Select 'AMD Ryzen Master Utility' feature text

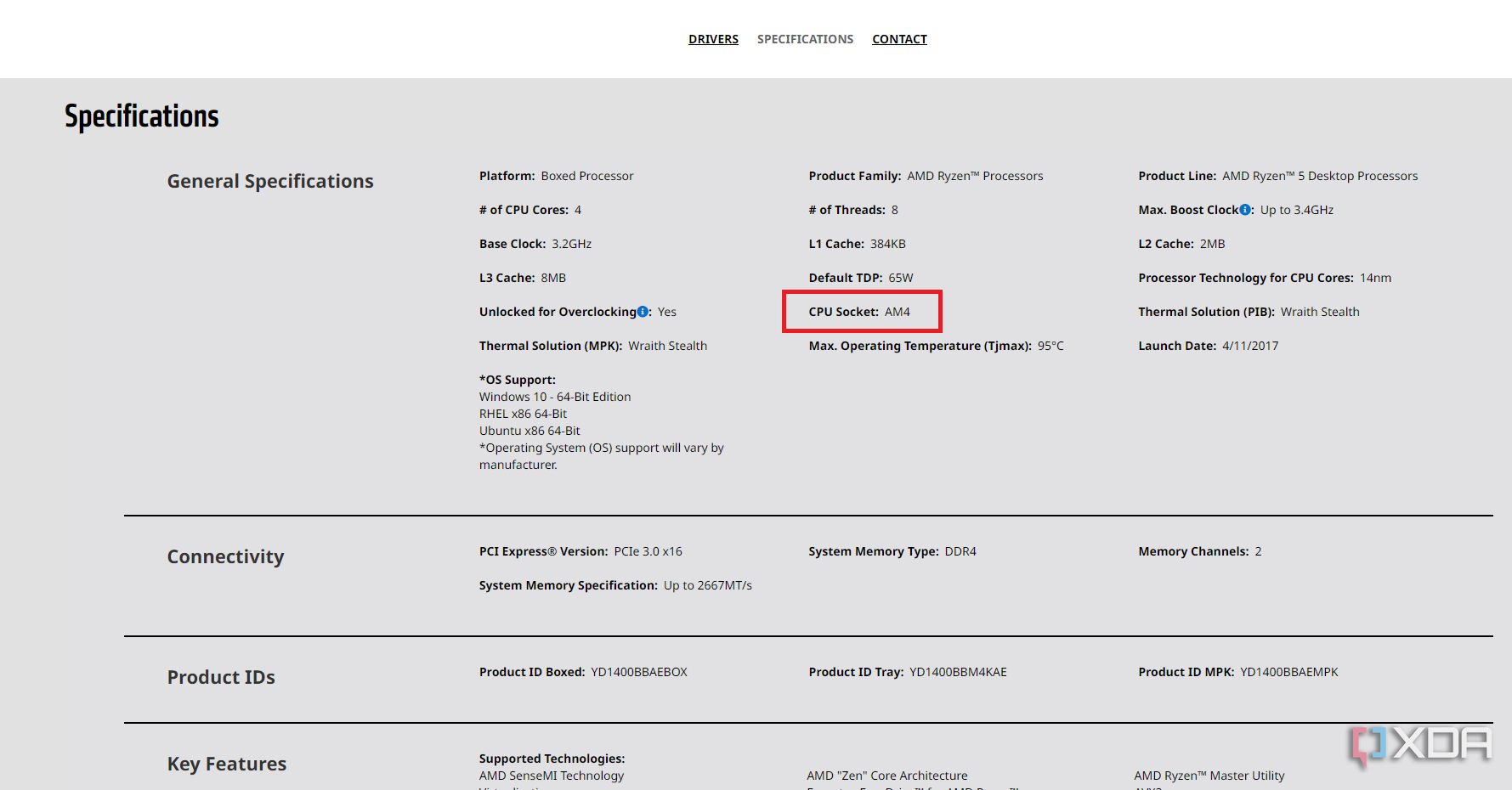tap(1209, 776)
